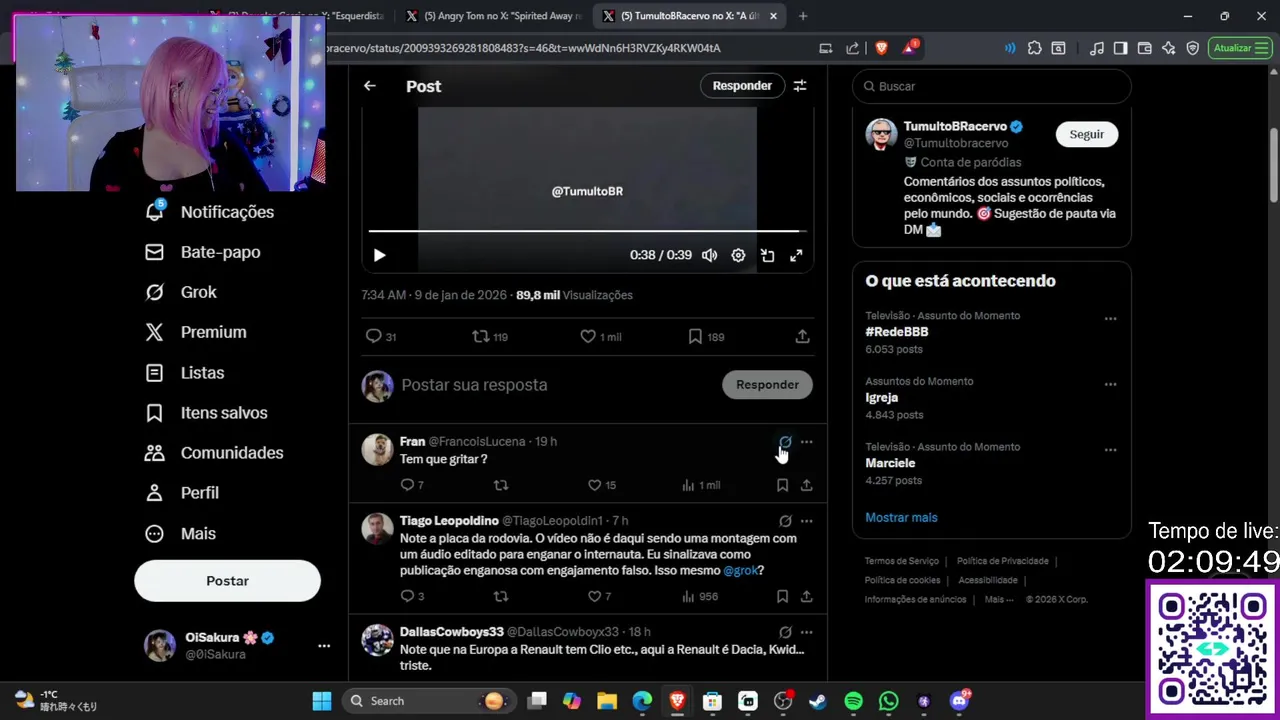Open the #RedeBBB trending topic
Screen dimensions: 1280x720
pos(897,332)
